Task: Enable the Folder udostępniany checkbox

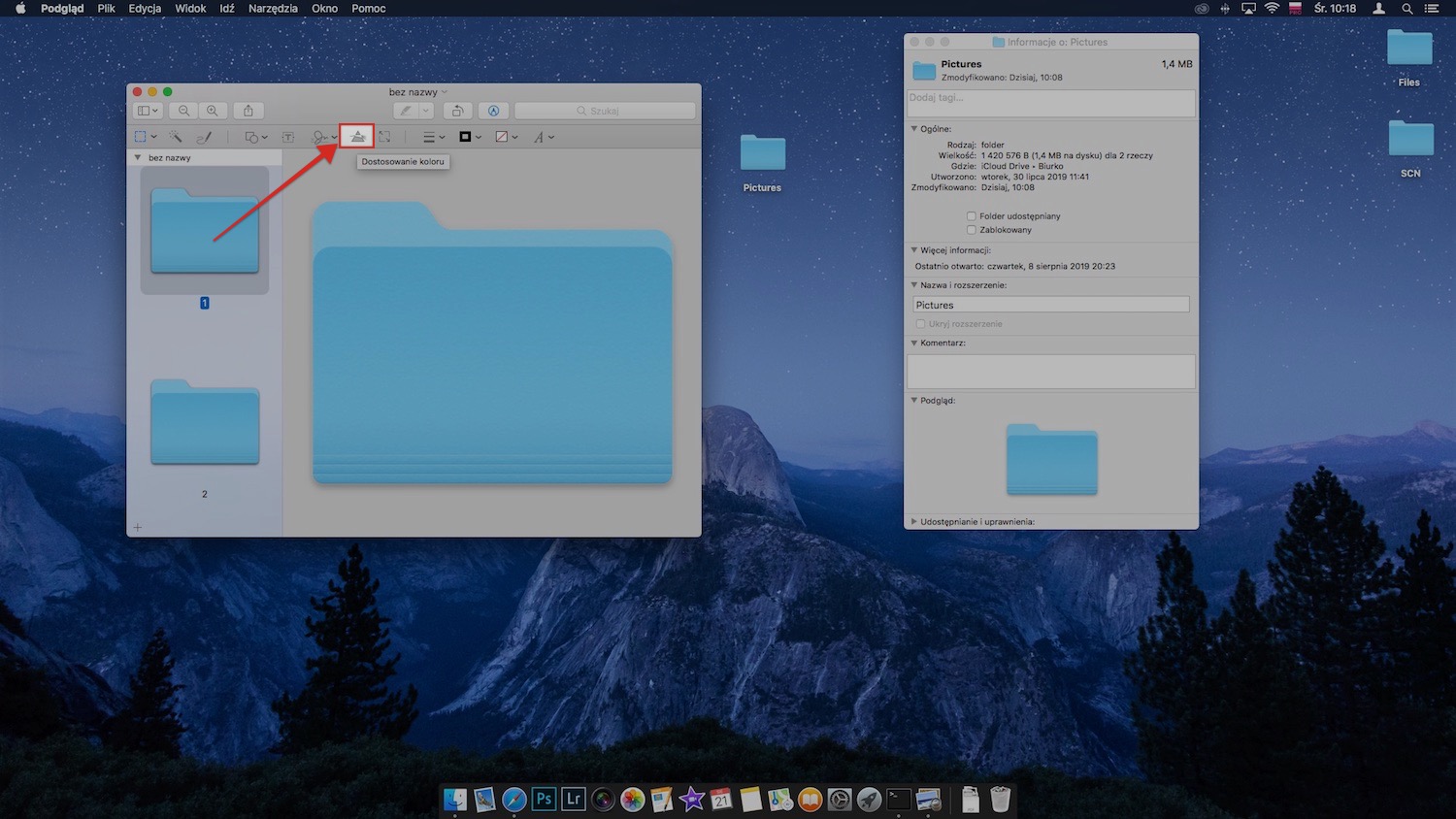Action: point(971,215)
